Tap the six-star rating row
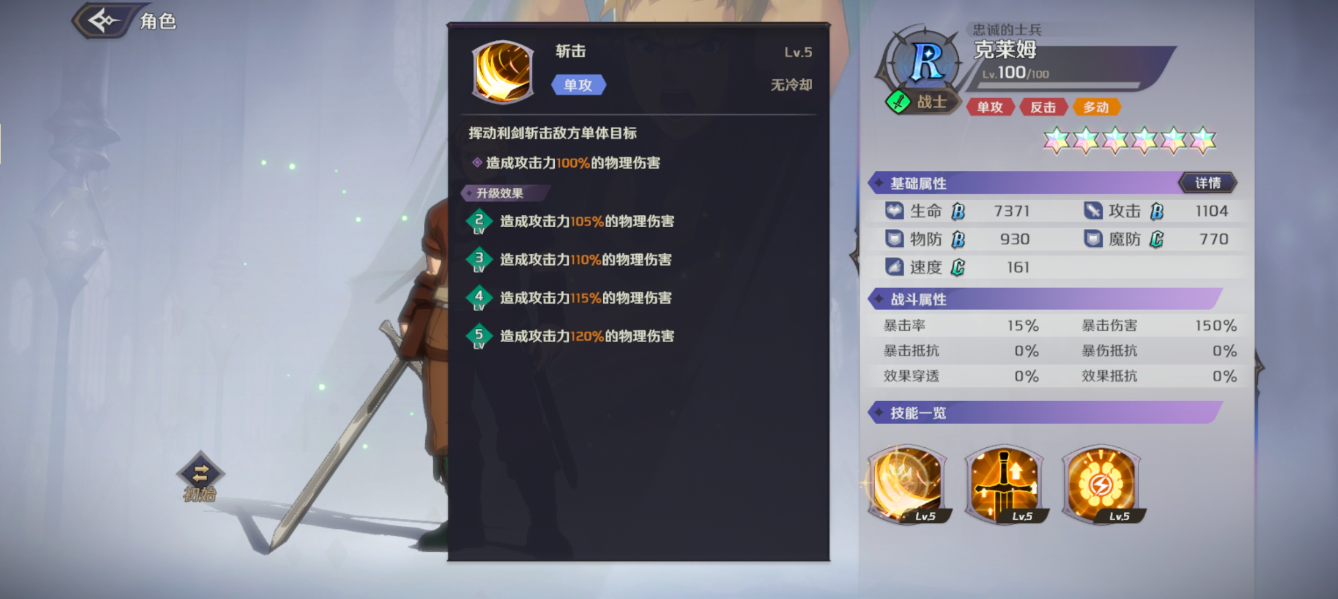Screen dimensions: 1338x599 pyautogui.click(x=1130, y=141)
